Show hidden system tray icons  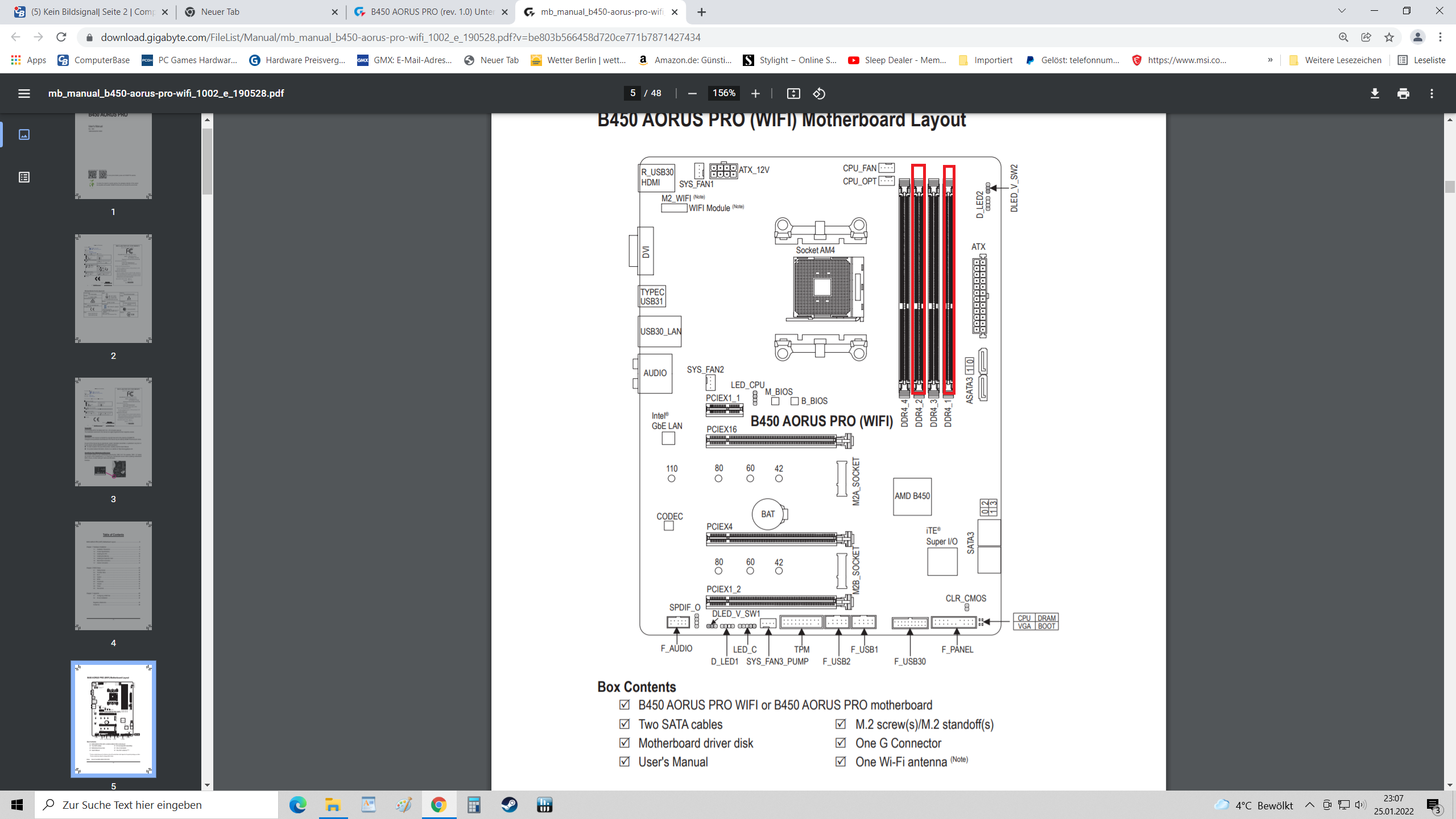click(1309, 805)
